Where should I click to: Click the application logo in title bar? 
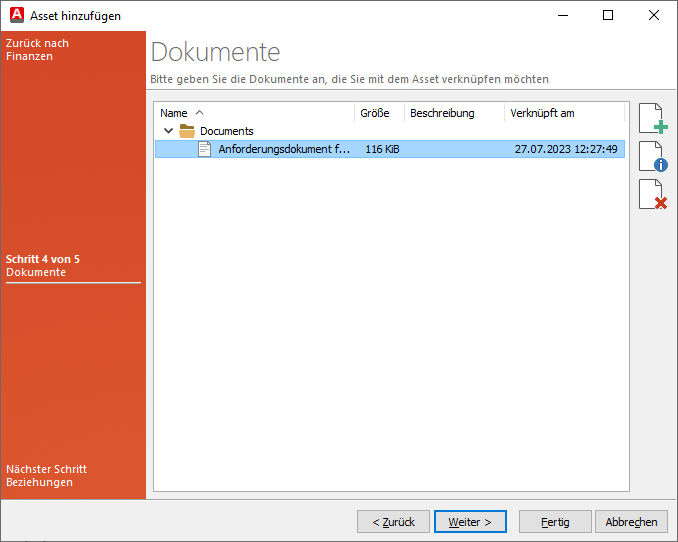pos(17,15)
